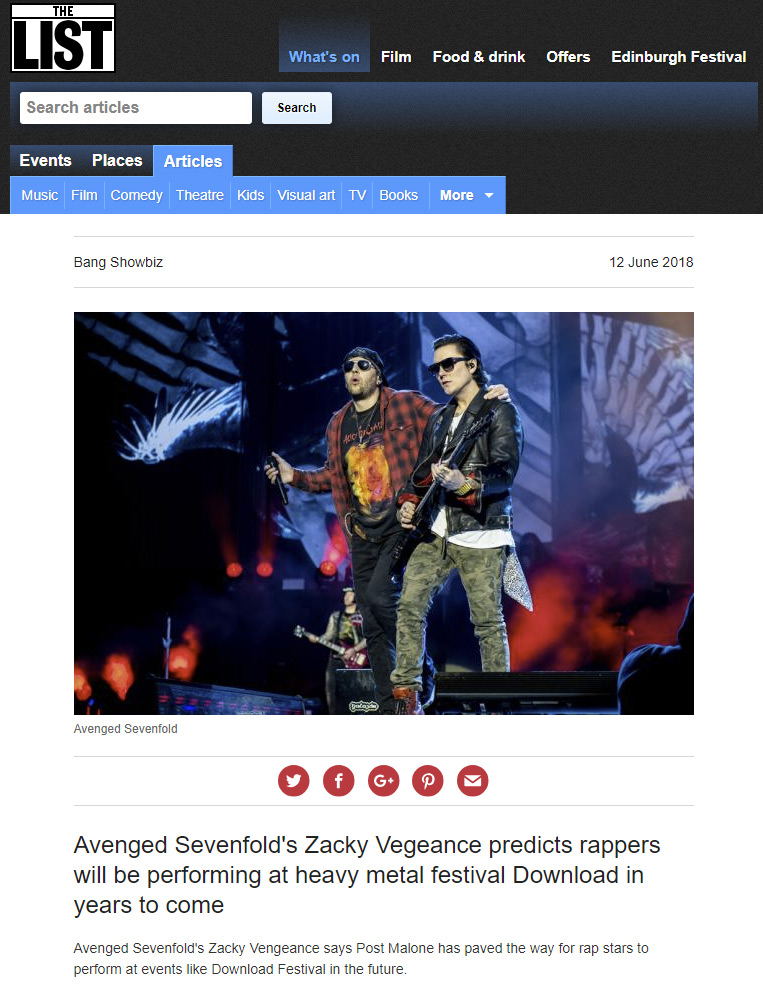Open the Film top menu
The image size is (763, 995).
tap(396, 56)
